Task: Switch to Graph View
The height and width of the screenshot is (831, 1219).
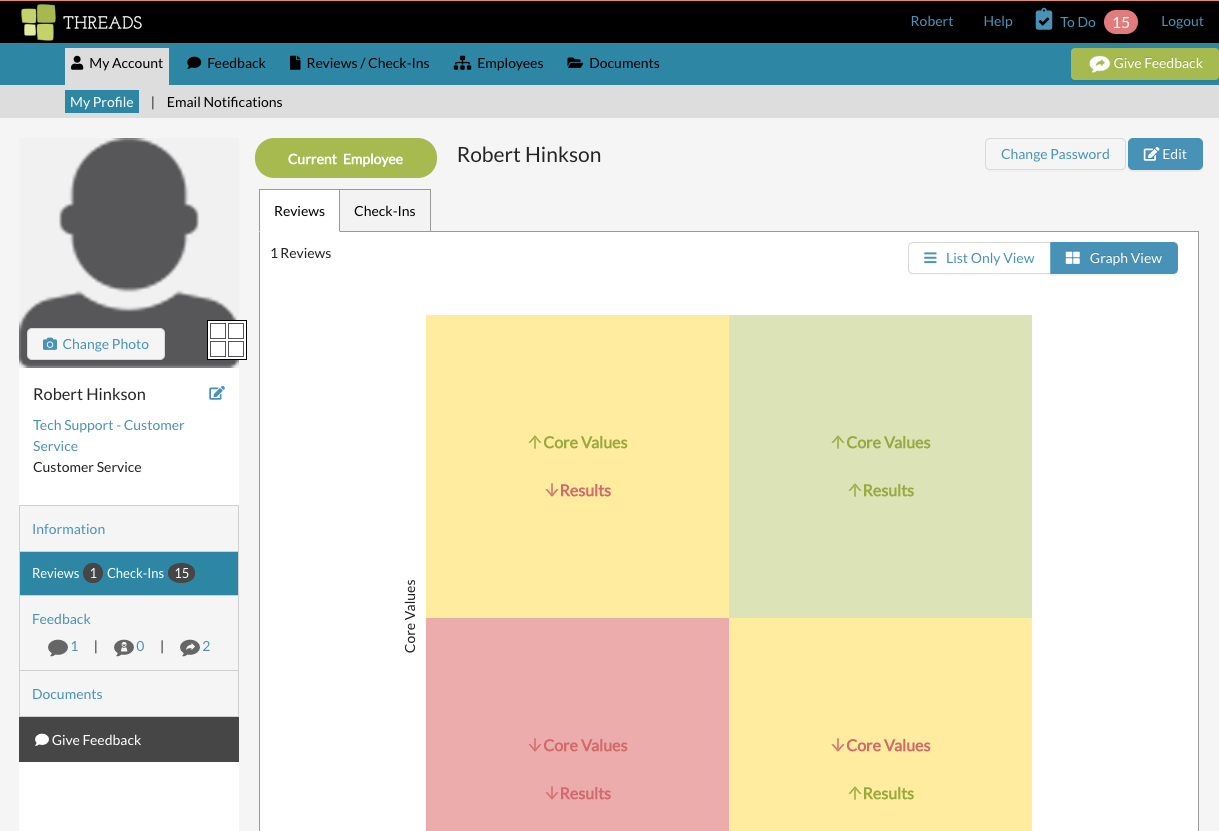Action: pos(1114,258)
